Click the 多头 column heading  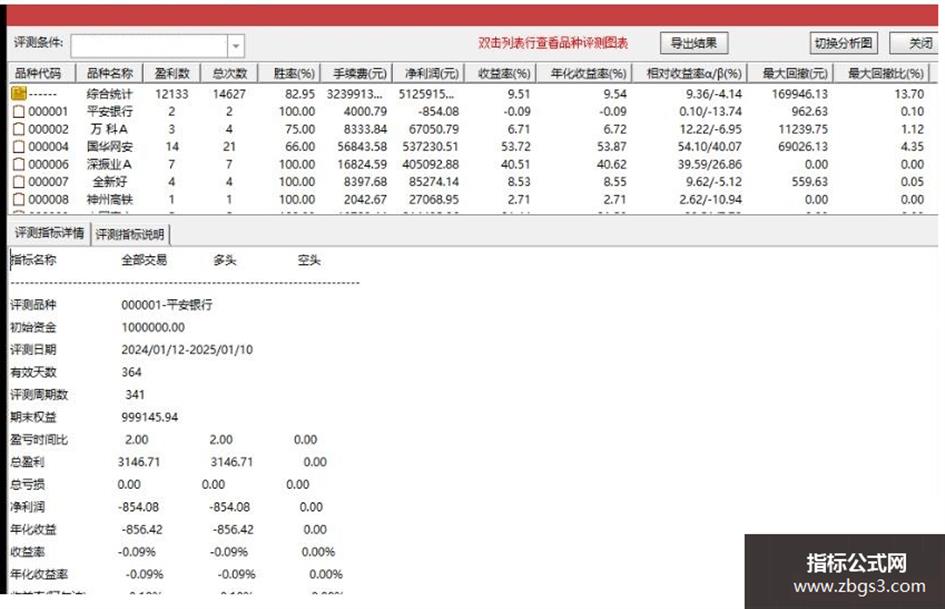coord(224,260)
